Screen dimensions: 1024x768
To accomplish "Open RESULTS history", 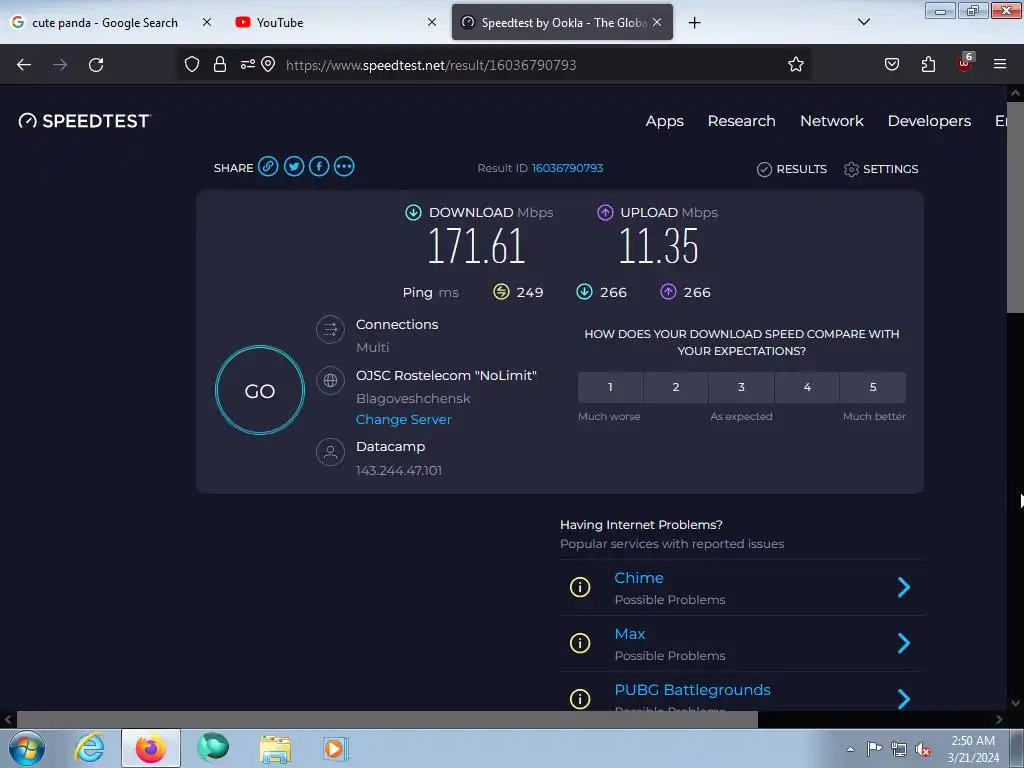I will tap(792, 169).
